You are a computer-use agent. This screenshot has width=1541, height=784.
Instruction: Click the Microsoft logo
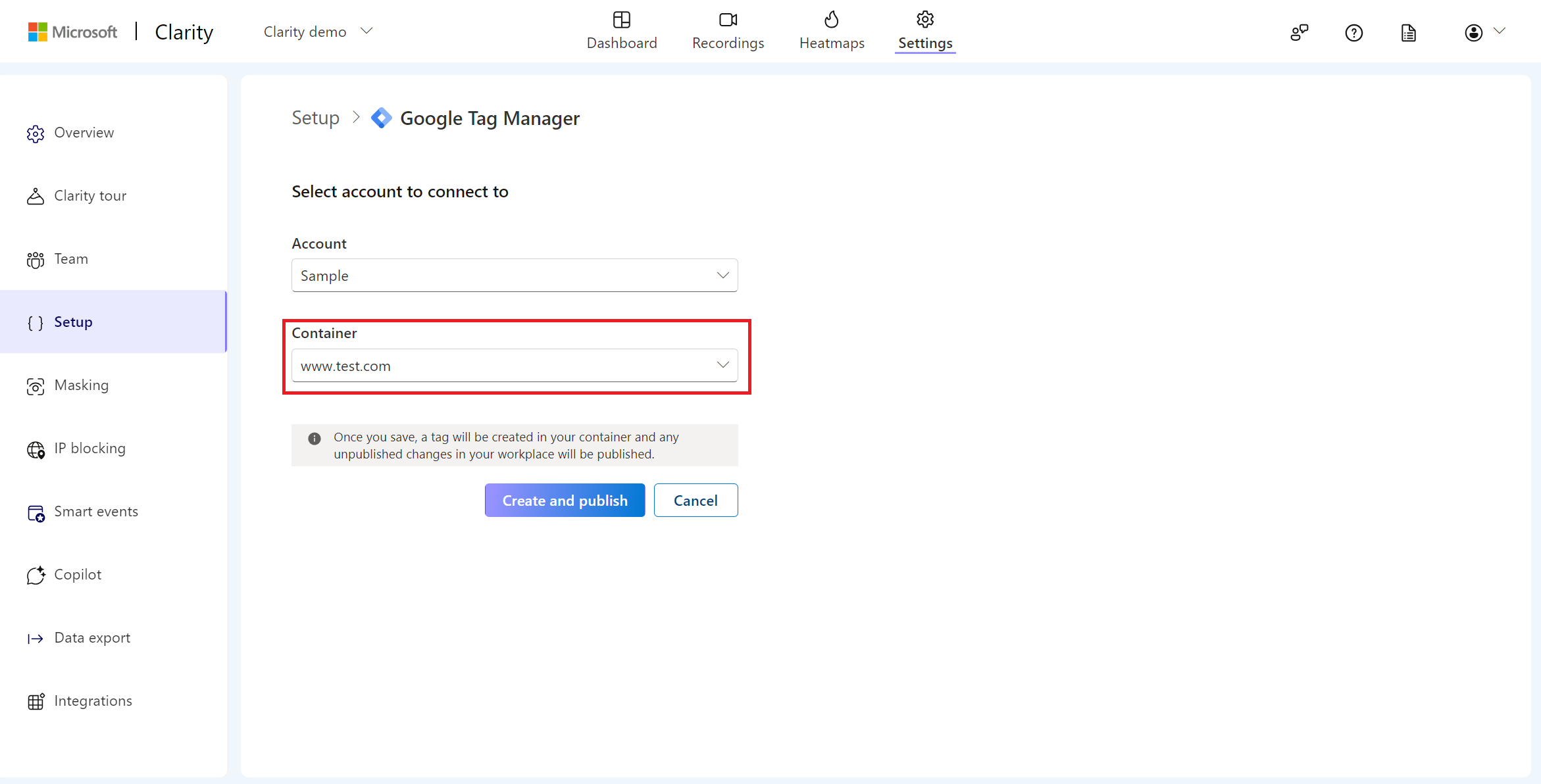(x=72, y=32)
